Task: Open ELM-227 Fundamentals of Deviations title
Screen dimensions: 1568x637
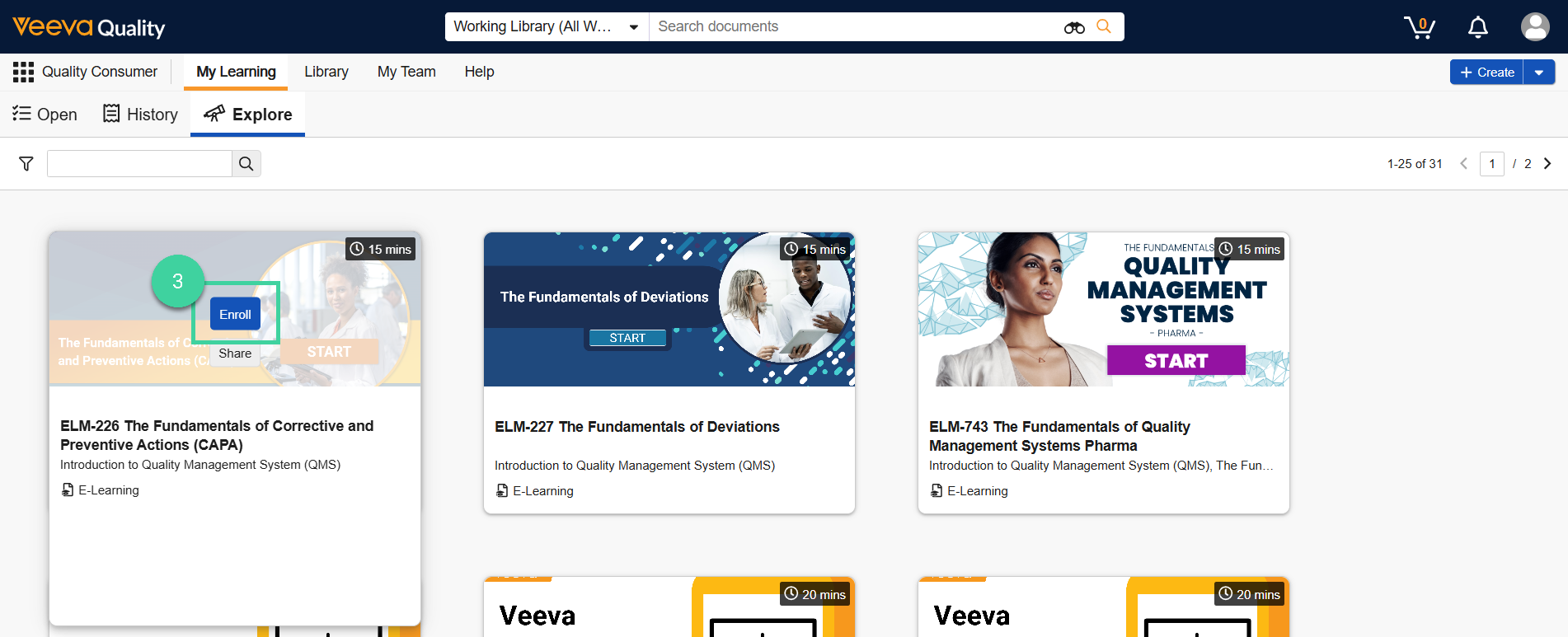Action: [636, 427]
